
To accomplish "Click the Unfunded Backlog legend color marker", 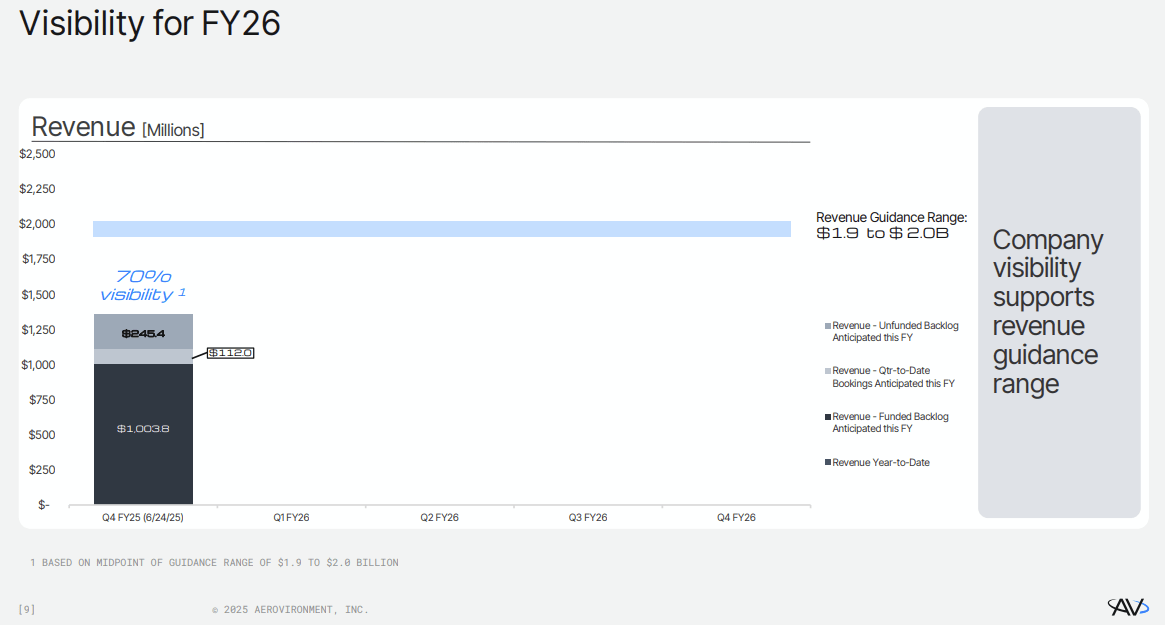I will point(828,326).
